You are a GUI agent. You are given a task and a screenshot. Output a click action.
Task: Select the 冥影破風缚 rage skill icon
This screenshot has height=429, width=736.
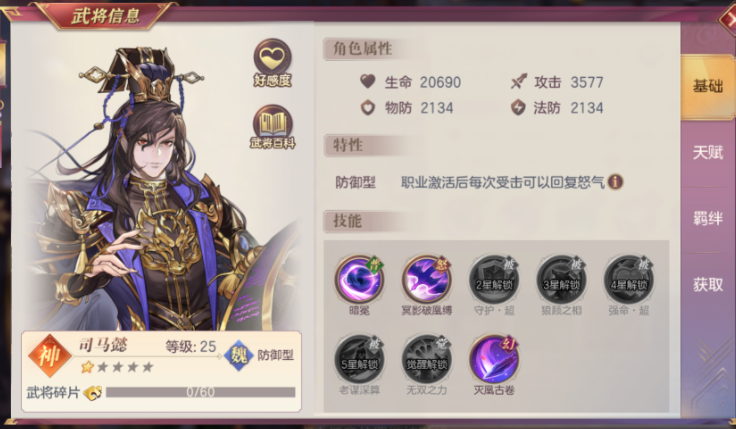point(427,279)
